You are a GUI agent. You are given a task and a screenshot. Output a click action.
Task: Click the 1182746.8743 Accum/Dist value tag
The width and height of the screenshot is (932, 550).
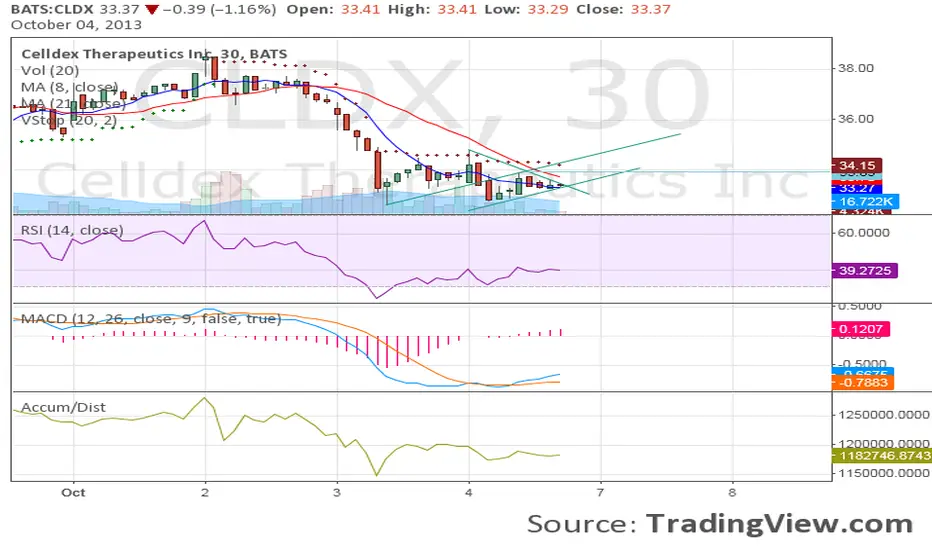(x=882, y=456)
